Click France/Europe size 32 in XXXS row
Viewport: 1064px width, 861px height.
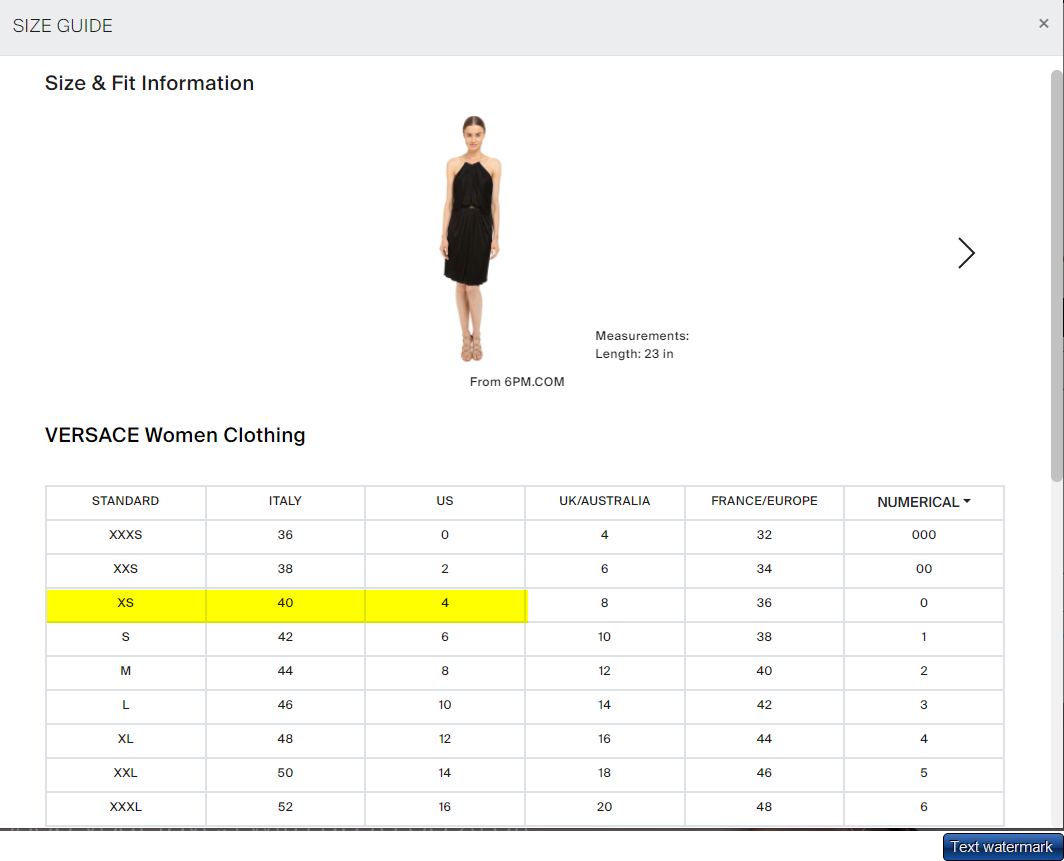(764, 535)
